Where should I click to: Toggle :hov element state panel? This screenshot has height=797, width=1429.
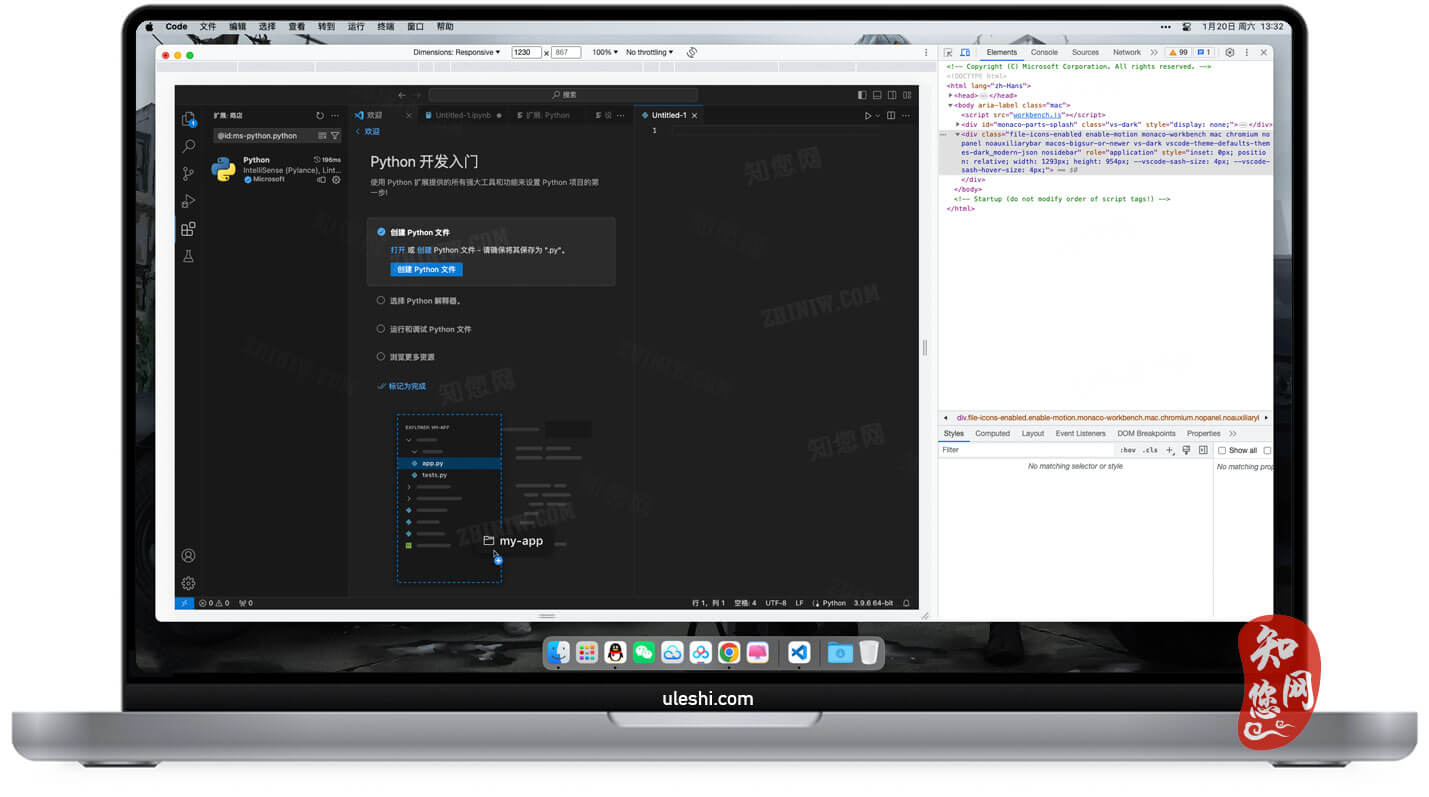1127,450
